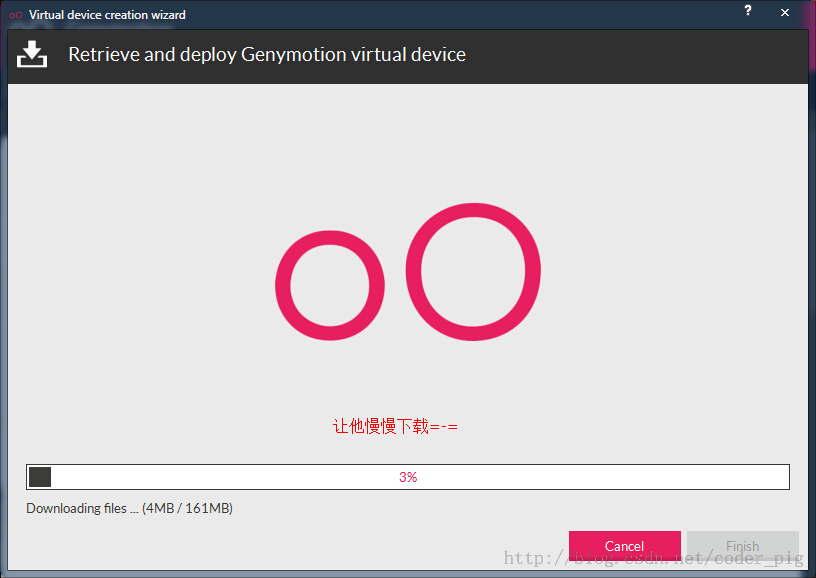
Task: Click the empty right portion of progress bar
Action: pyautogui.click(x=620, y=477)
